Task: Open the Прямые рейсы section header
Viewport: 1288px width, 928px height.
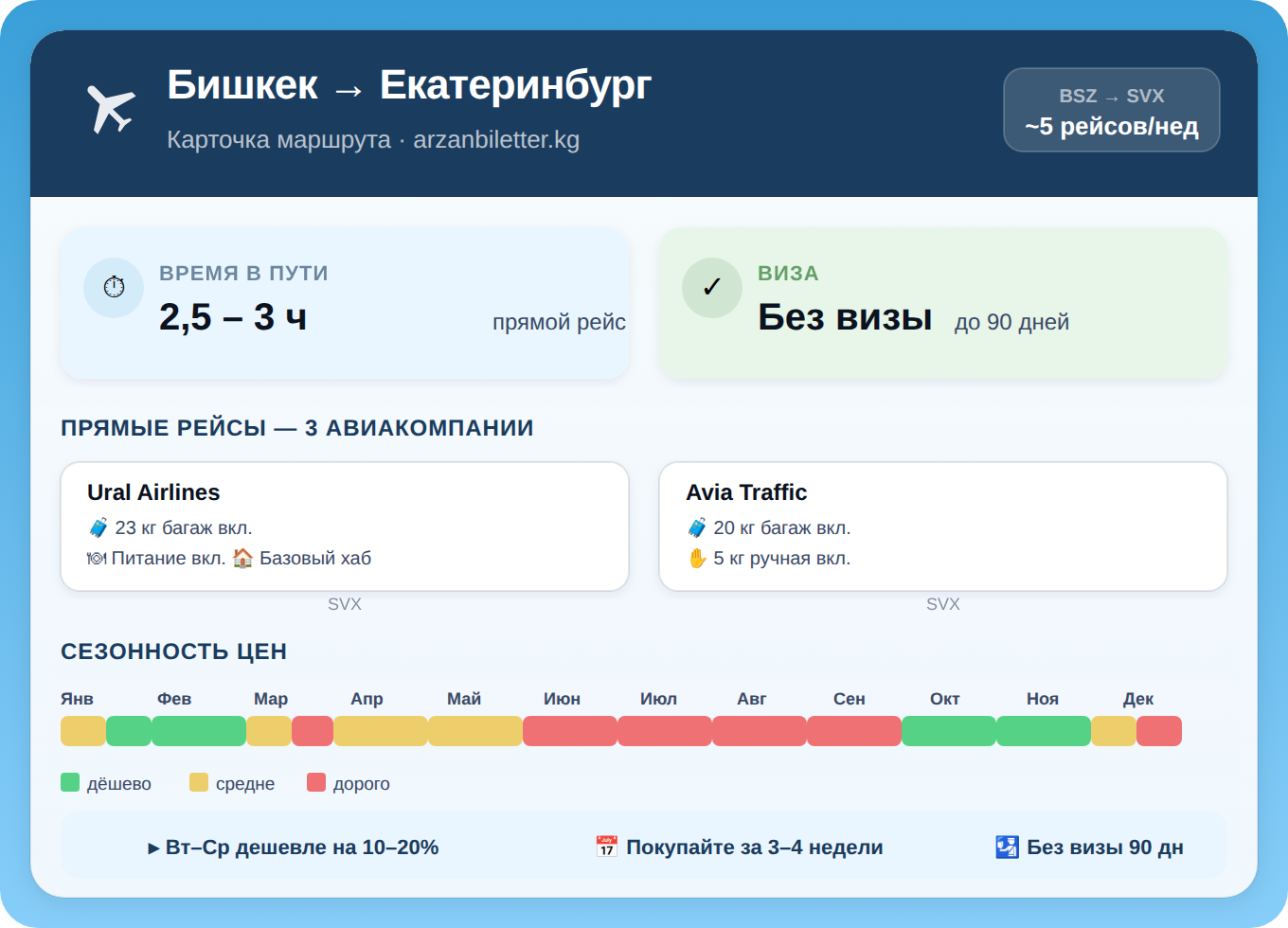Action: click(x=296, y=427)
